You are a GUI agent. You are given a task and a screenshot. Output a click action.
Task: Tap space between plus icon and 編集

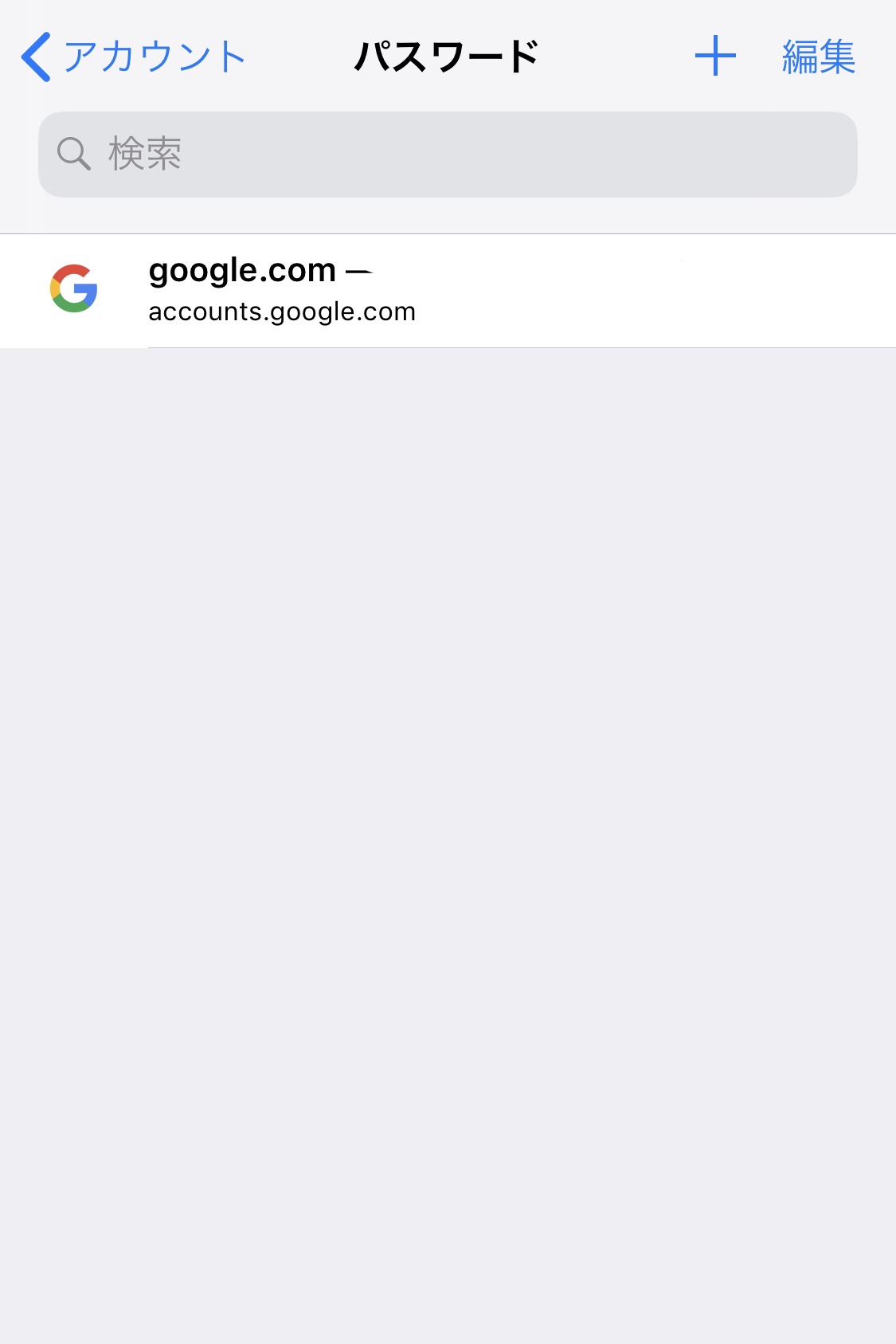point(759,57)
